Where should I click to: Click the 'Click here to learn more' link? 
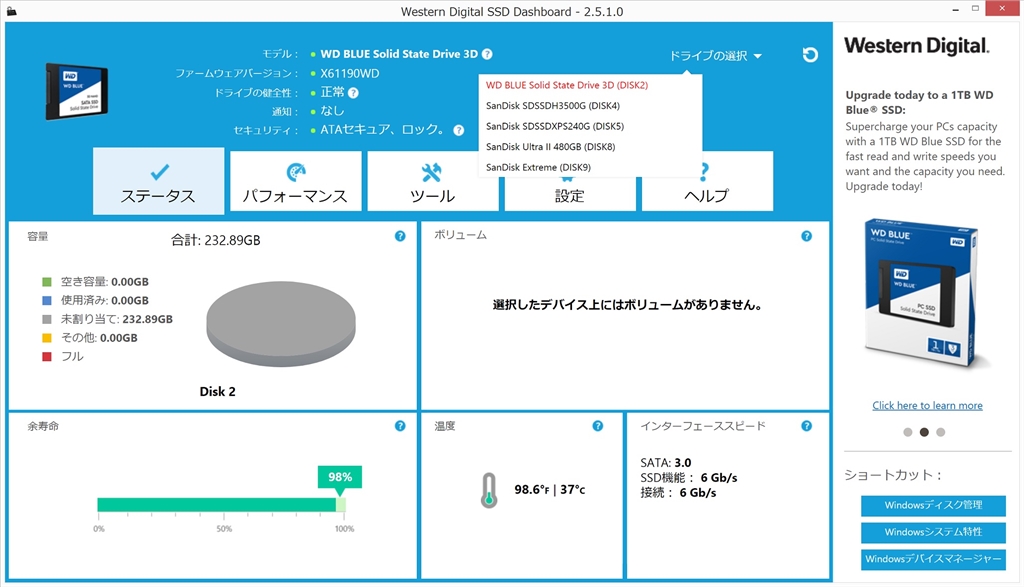click(x=927, y=405)
